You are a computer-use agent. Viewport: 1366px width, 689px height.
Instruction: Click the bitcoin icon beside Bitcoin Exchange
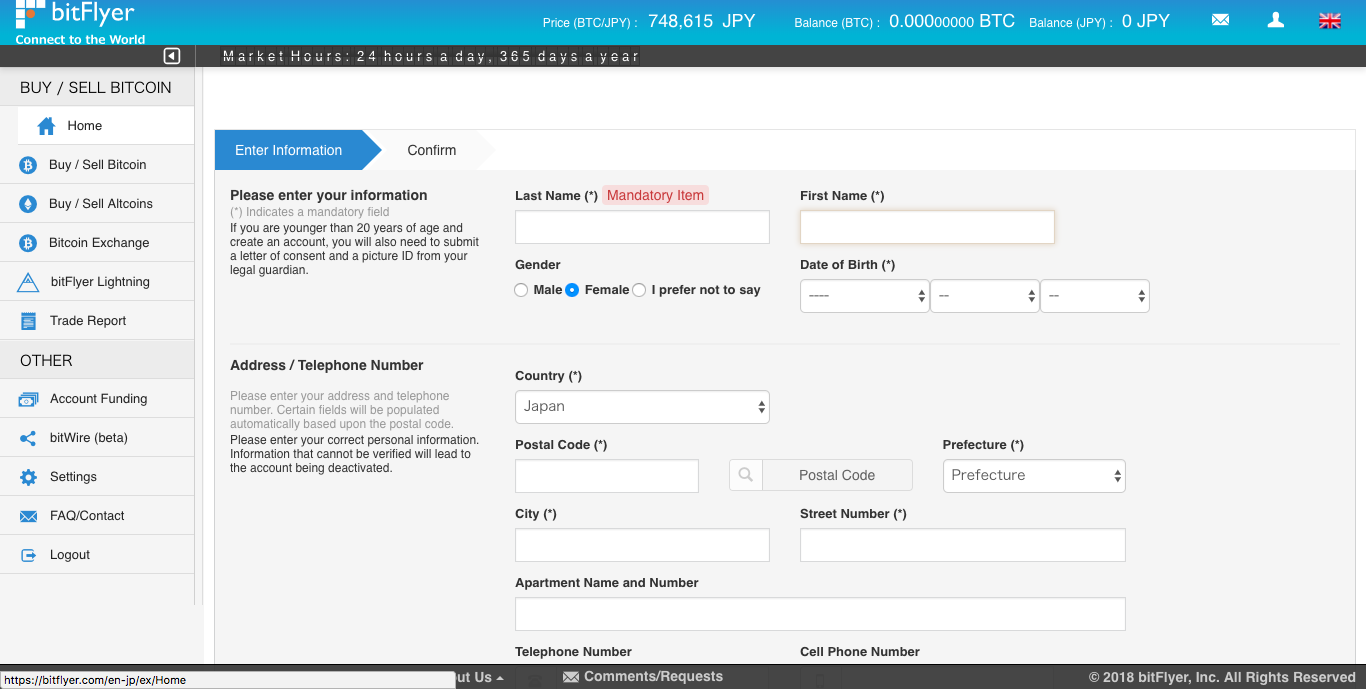[28, 243]
